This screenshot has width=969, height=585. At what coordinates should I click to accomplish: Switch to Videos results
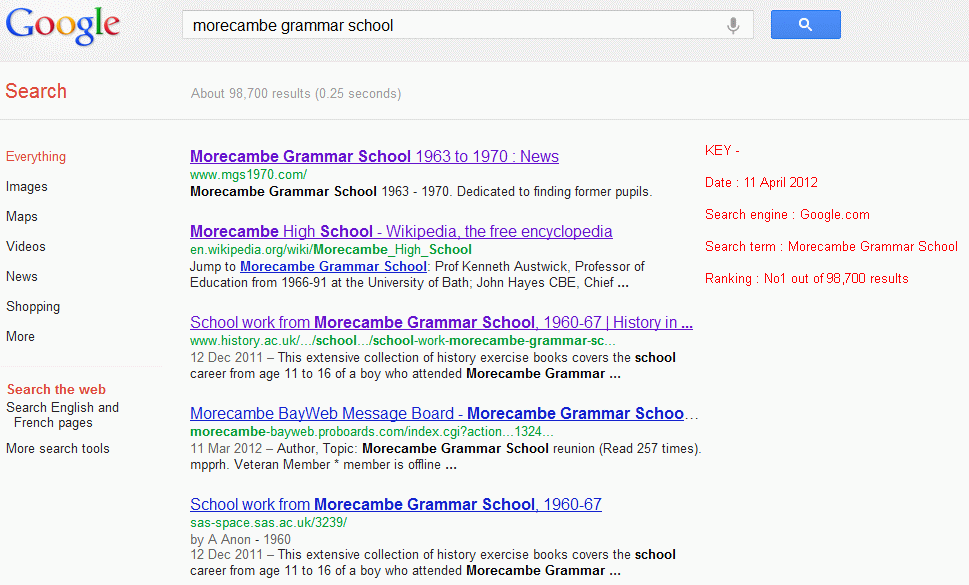tap(26, 247)
